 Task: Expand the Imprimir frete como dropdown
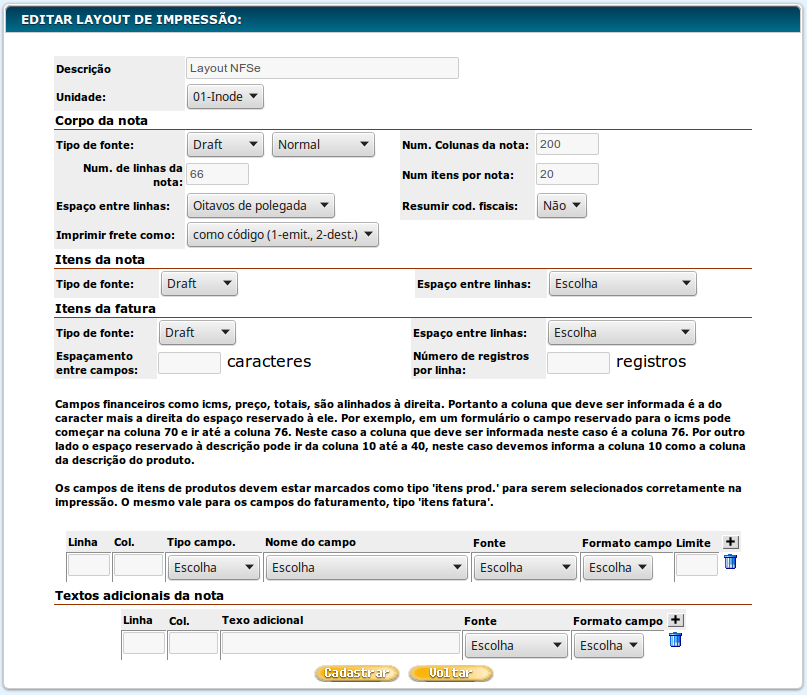283,235
